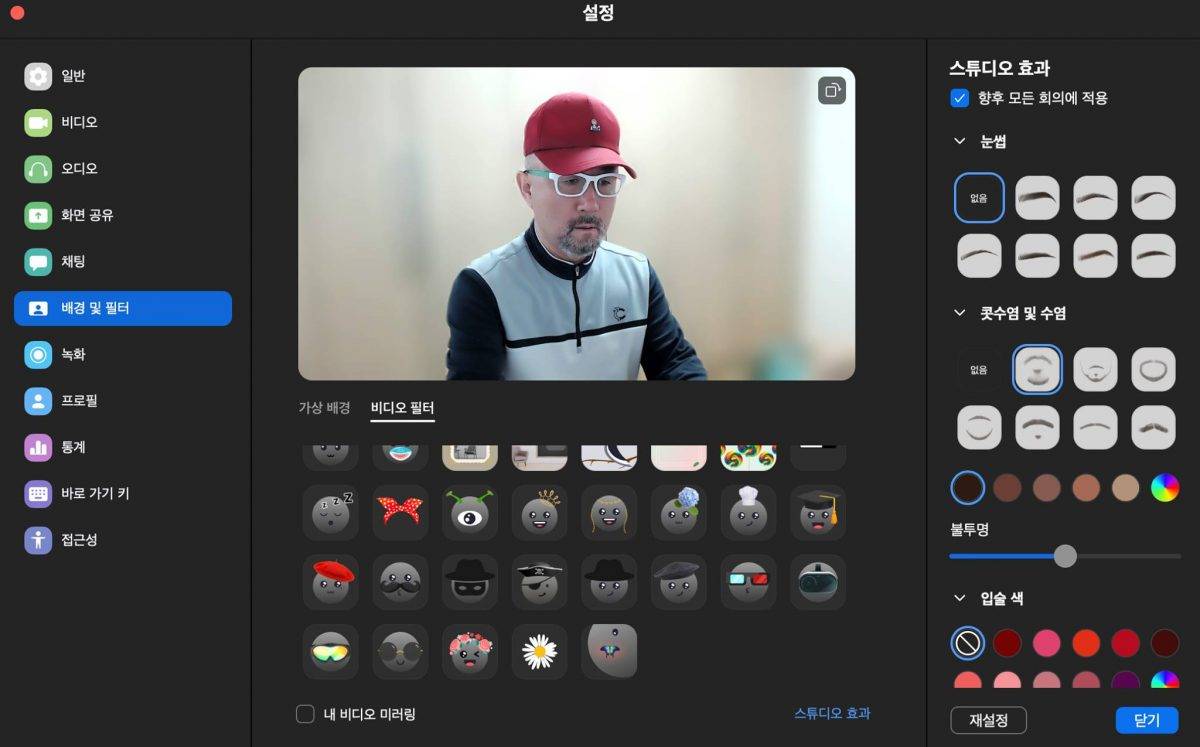The height and width of the screenshot is (747, 1200).
Task: Click the 닫기 close button
Action: pos(1147,720)
